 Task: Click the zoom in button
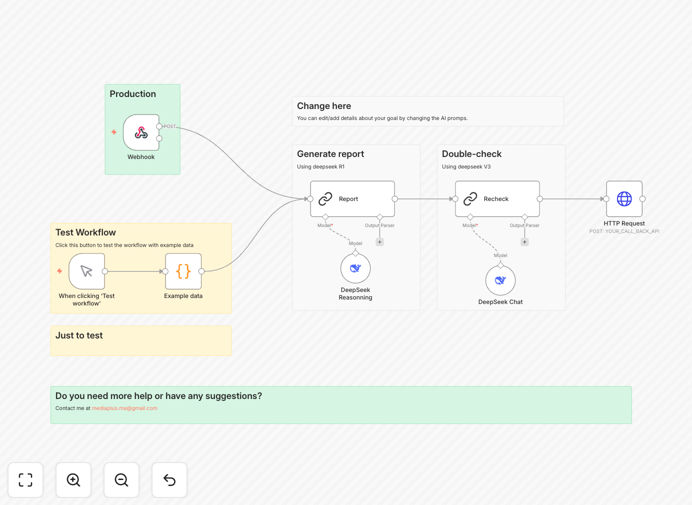(73, 480)
